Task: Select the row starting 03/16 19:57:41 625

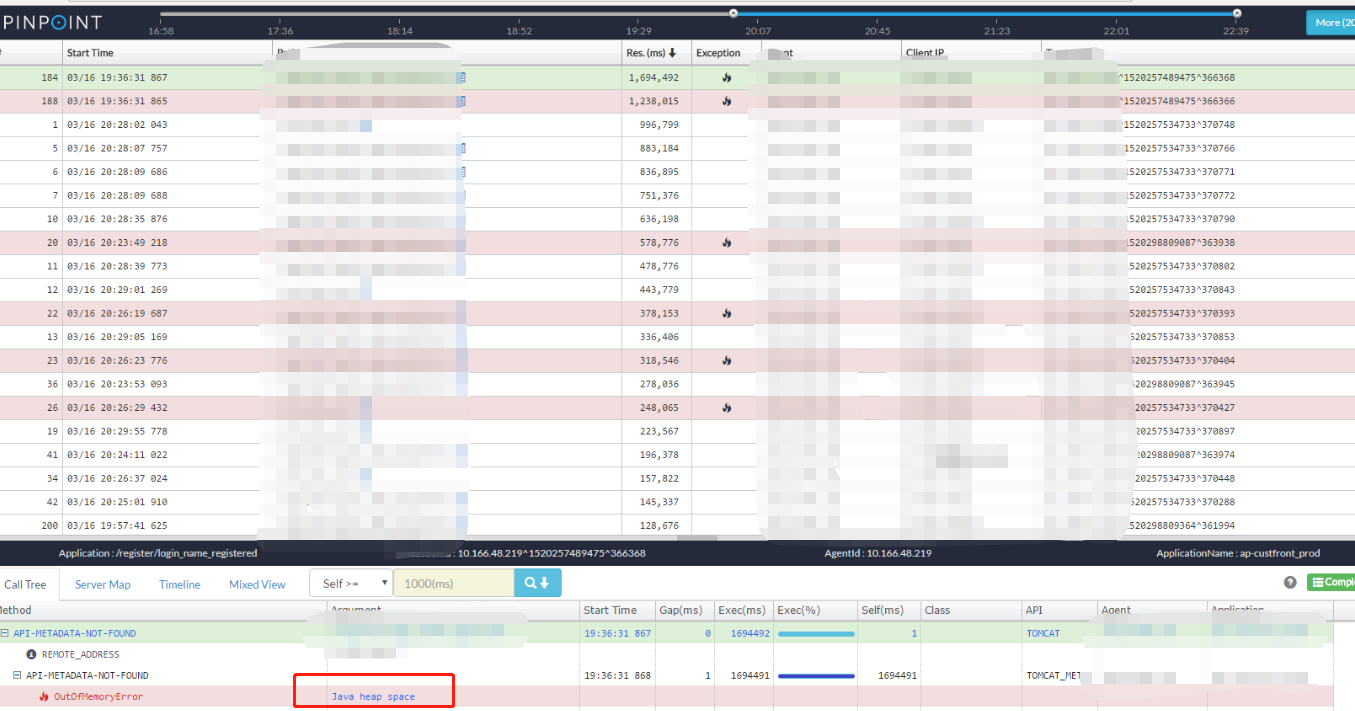Action: [677, 525]
